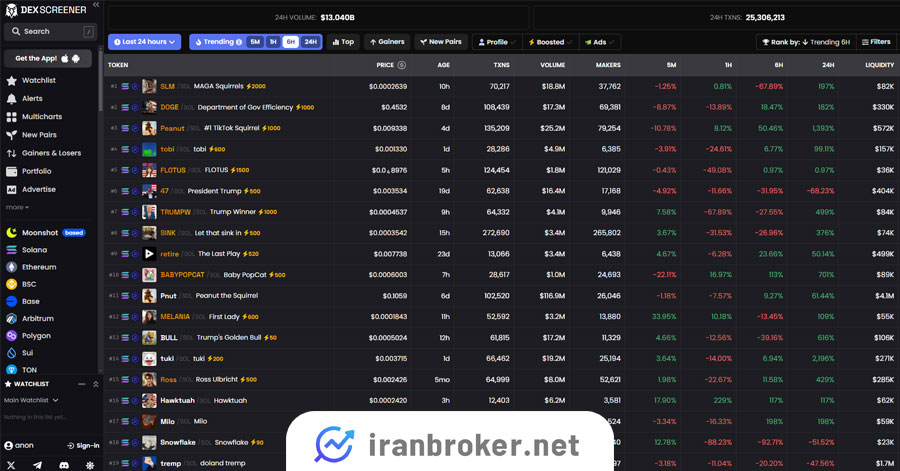Open the Main Watchlist dropdown
Screen dimensions: 900x471
tap(31, 400)
